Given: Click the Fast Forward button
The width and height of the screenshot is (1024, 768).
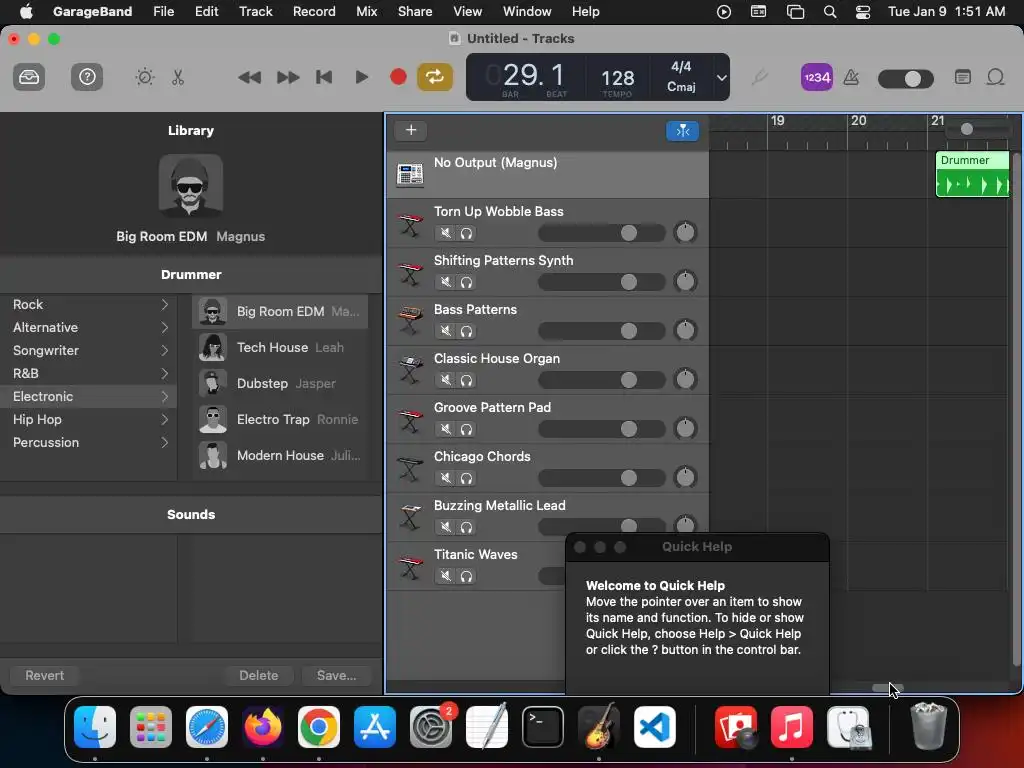Looking at the screenshot, I should click(287, 78).
